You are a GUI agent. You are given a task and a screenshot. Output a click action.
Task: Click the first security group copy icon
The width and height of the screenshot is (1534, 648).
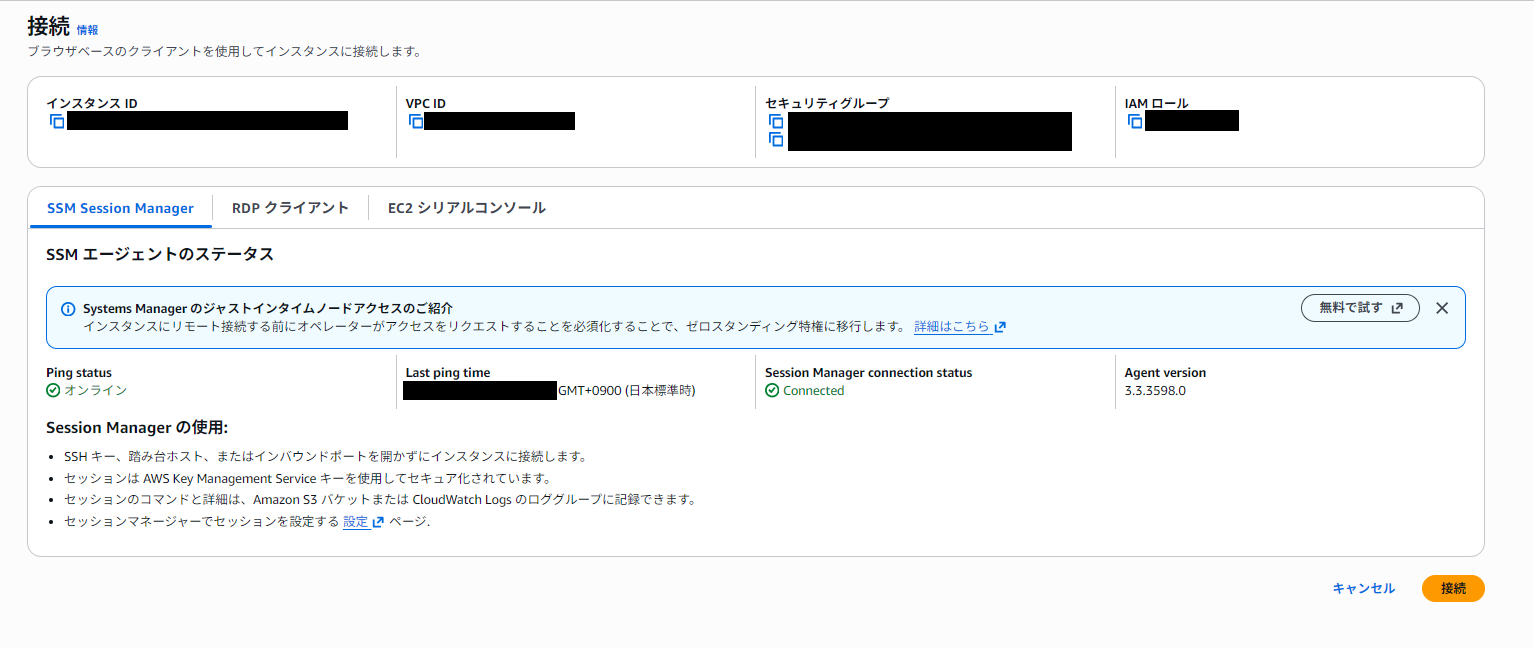click(776, 121)
